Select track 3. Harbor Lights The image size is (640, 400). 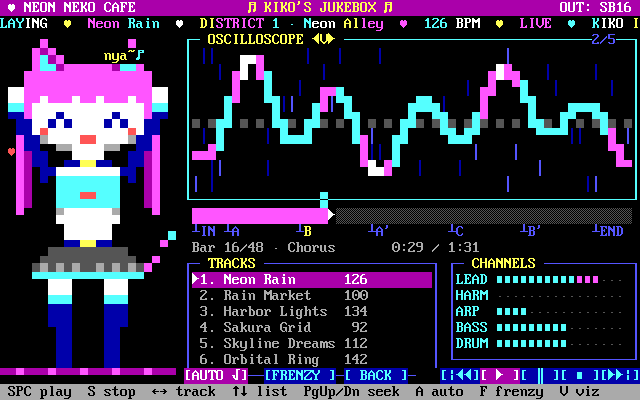(312, 311)
